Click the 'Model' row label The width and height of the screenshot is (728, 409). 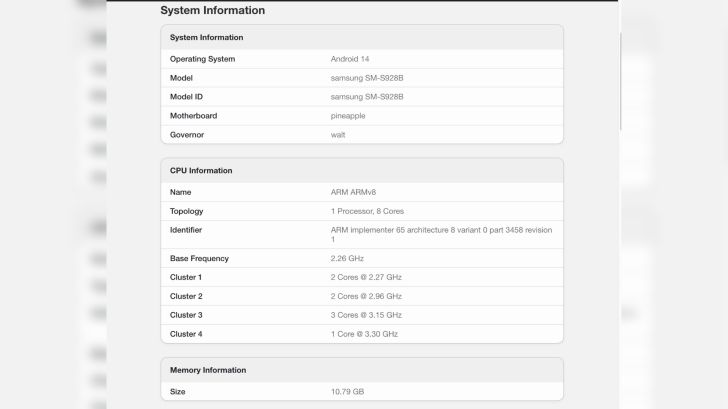click(181, 78)
